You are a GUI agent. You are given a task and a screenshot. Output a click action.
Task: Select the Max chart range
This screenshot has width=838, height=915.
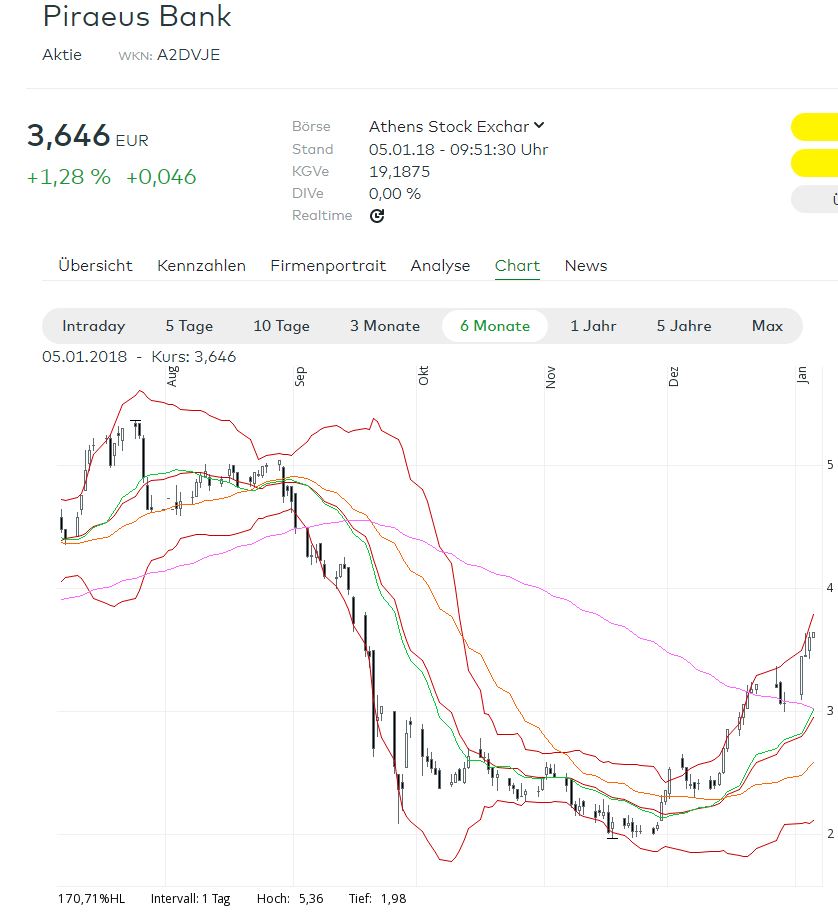[767, 326]
